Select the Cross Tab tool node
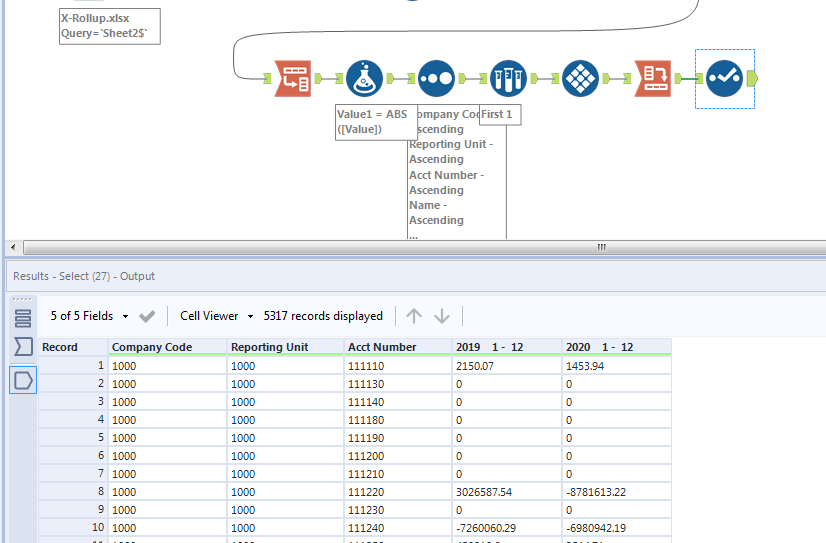 coord(653,78)
